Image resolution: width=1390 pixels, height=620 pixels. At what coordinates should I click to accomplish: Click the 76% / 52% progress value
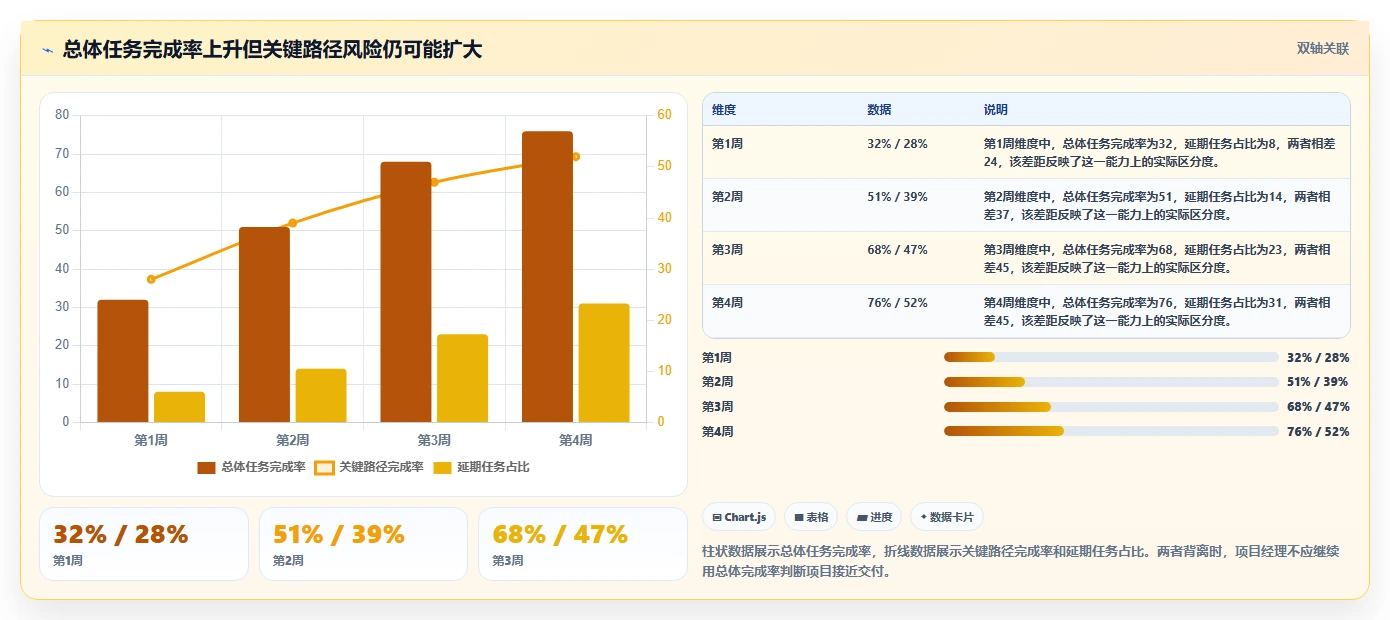[1318, 432]
